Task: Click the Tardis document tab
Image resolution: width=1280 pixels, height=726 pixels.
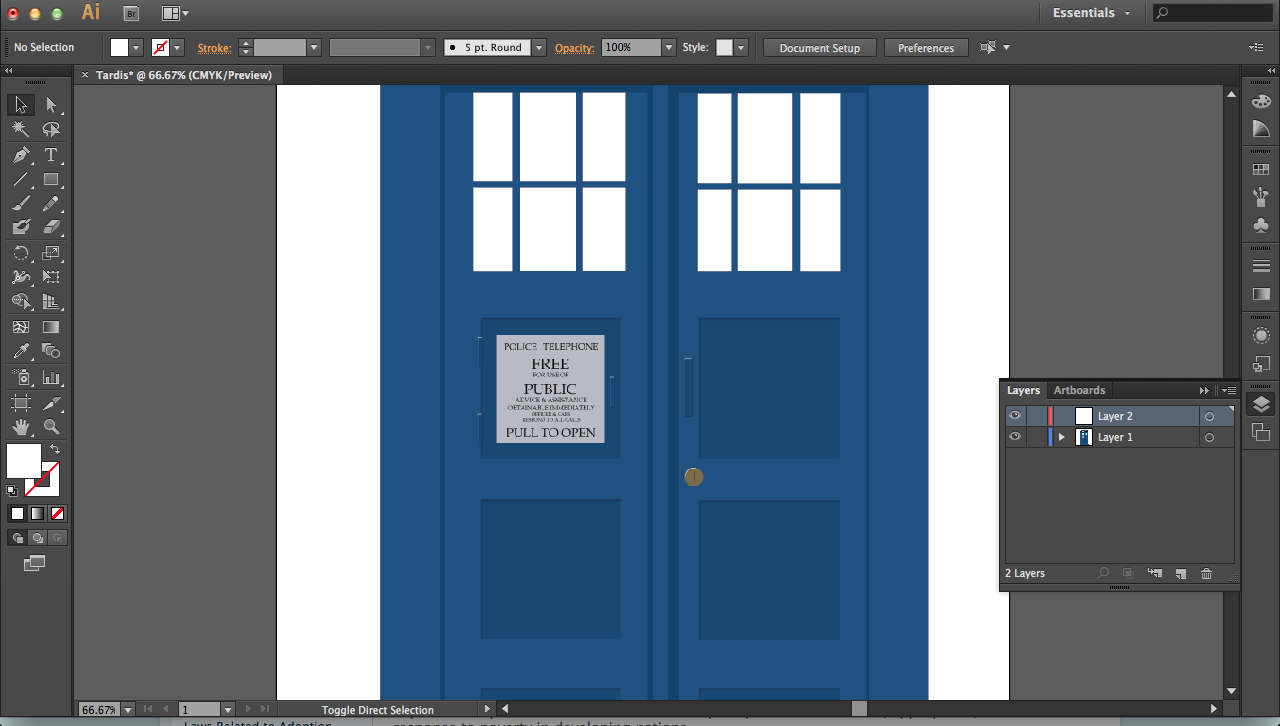Action: pos(183,75)
